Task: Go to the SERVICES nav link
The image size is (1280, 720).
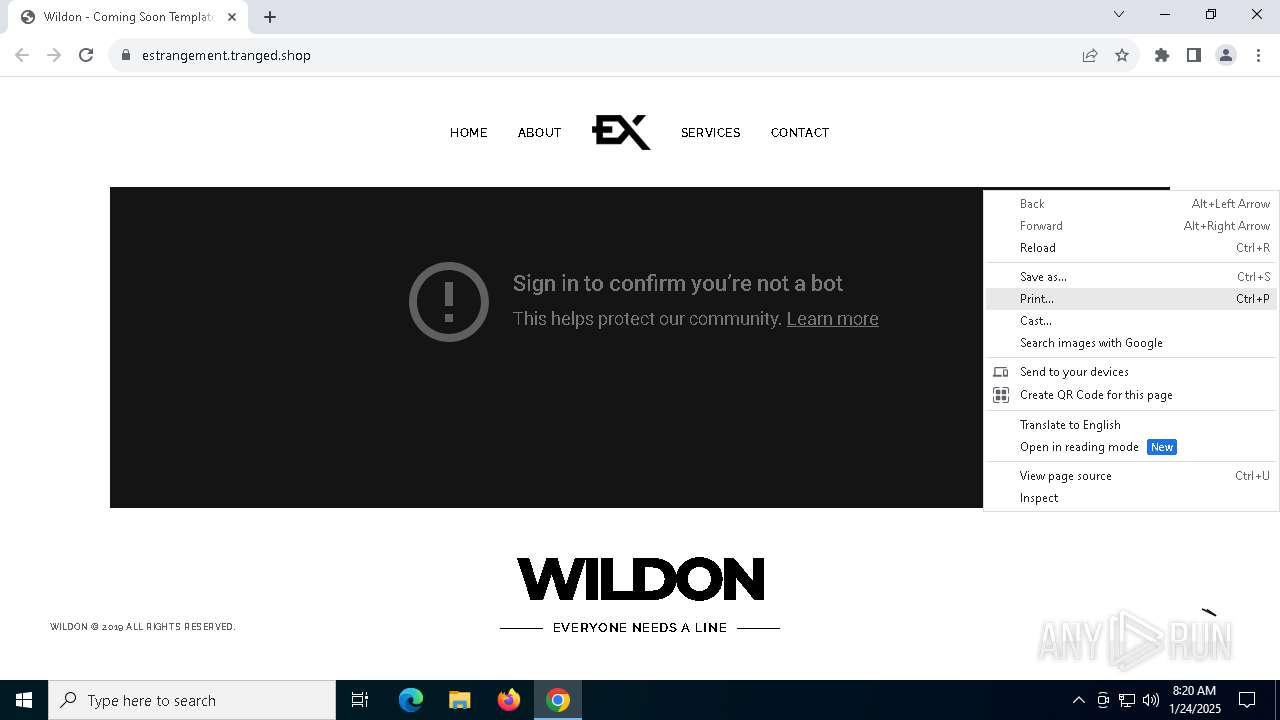Action: [x=710, y=133]
